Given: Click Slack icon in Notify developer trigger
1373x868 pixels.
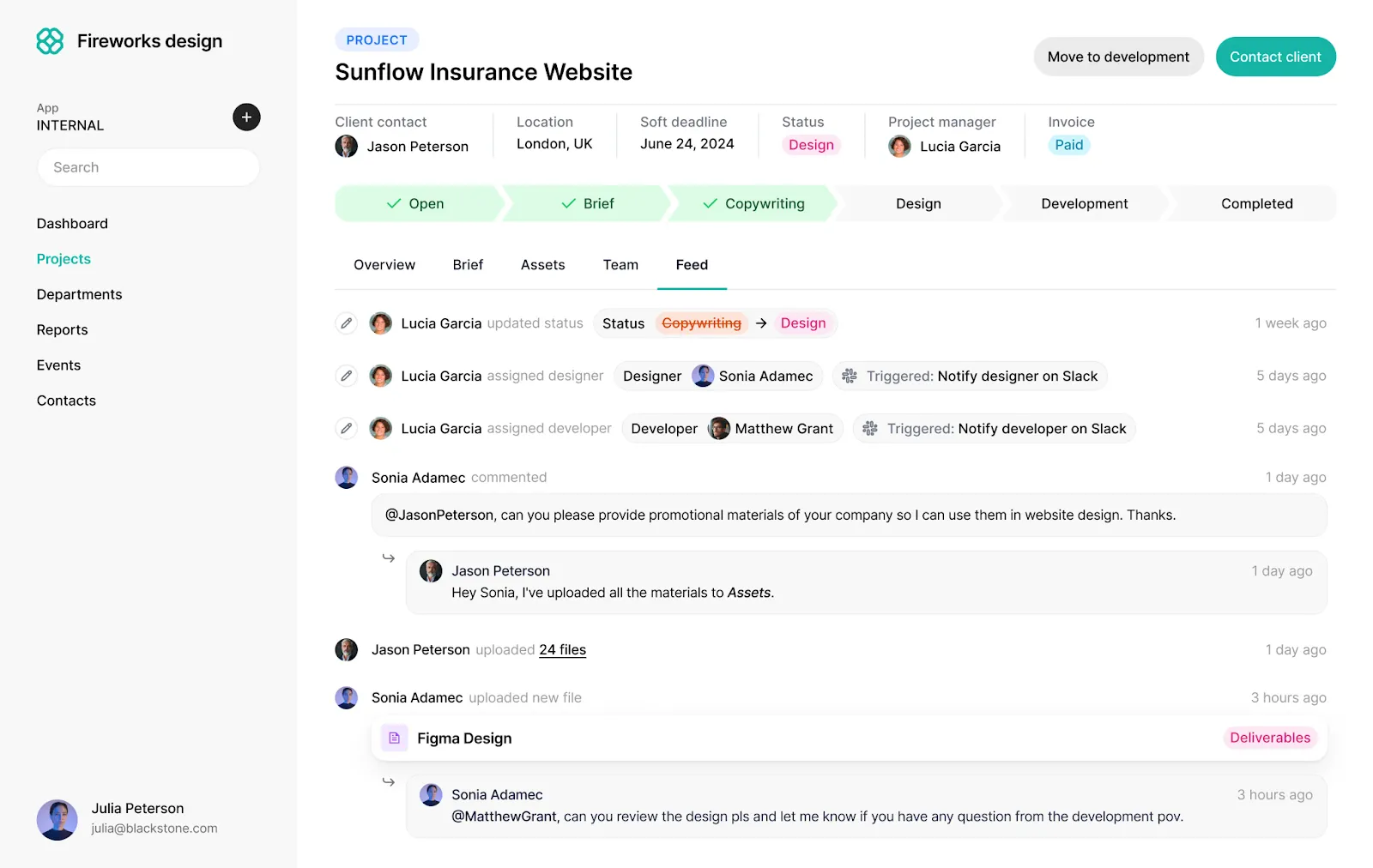Looking at the screenshot, I should 870,428.
